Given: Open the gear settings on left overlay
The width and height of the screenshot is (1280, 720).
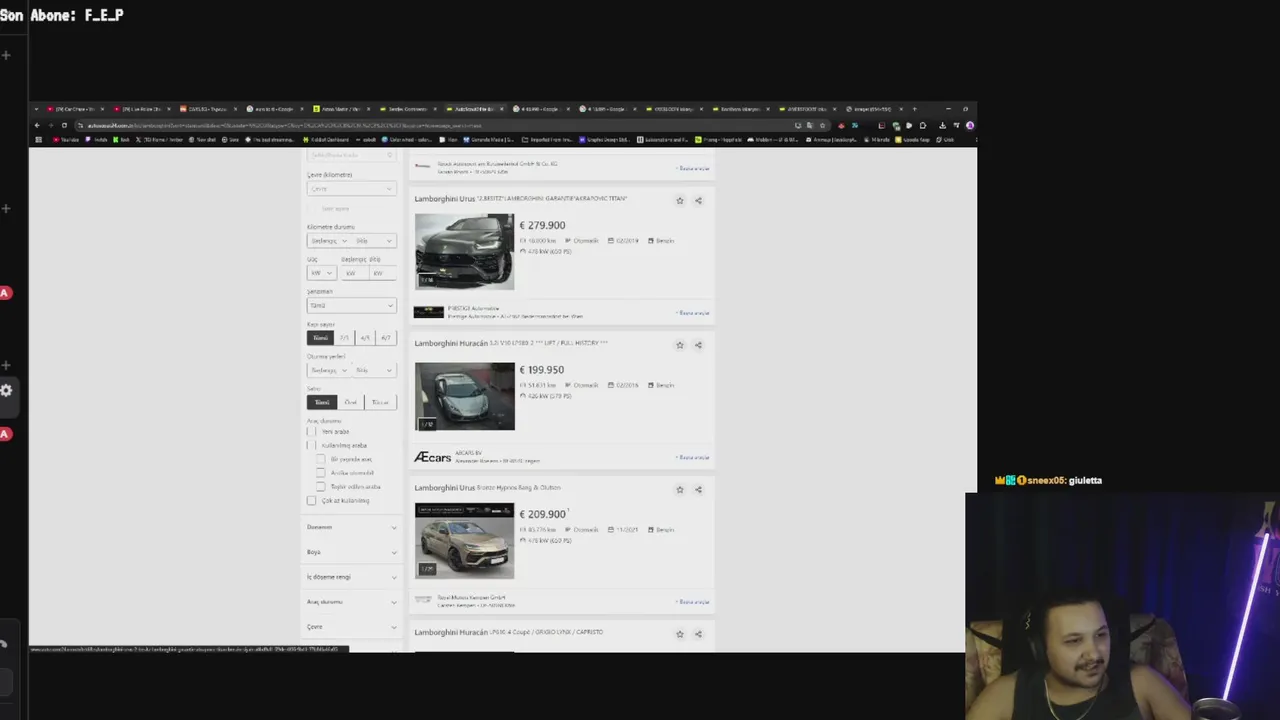Looking at the screenshot, I should coord(6,390).
